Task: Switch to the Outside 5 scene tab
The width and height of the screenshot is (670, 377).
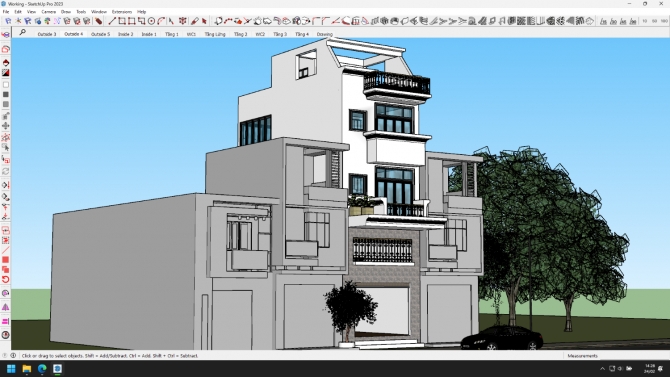Action: (100, 34)
